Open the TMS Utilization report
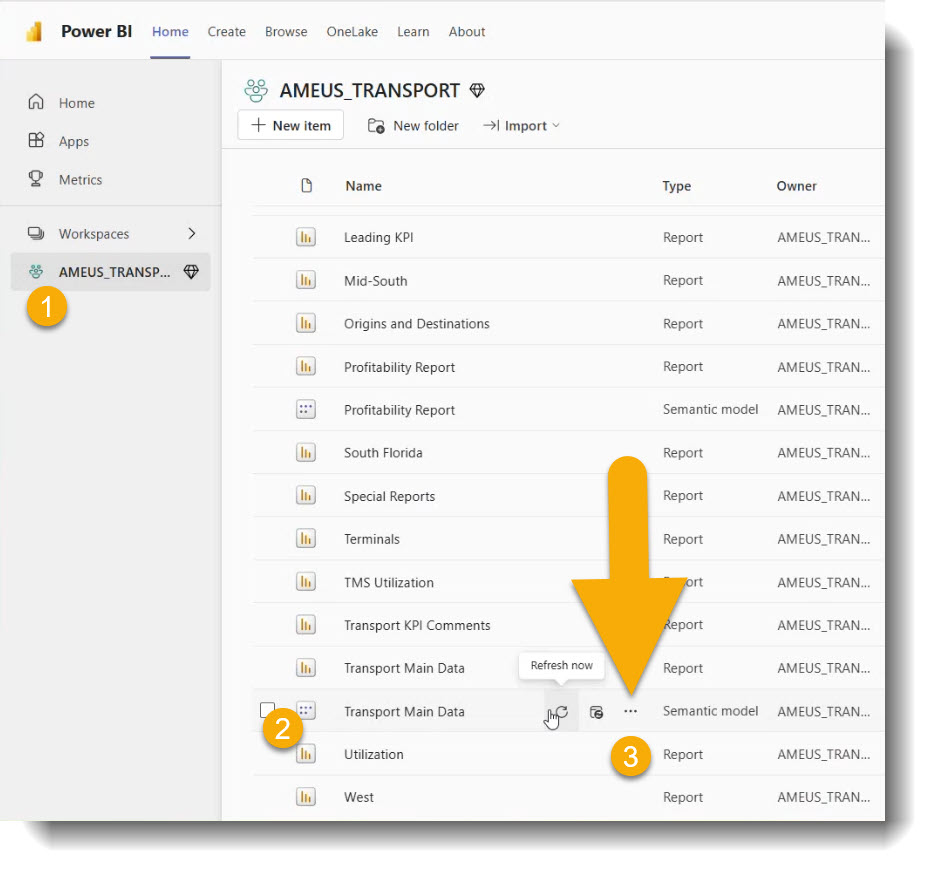937x873 pixels. [x=388, y=583]
